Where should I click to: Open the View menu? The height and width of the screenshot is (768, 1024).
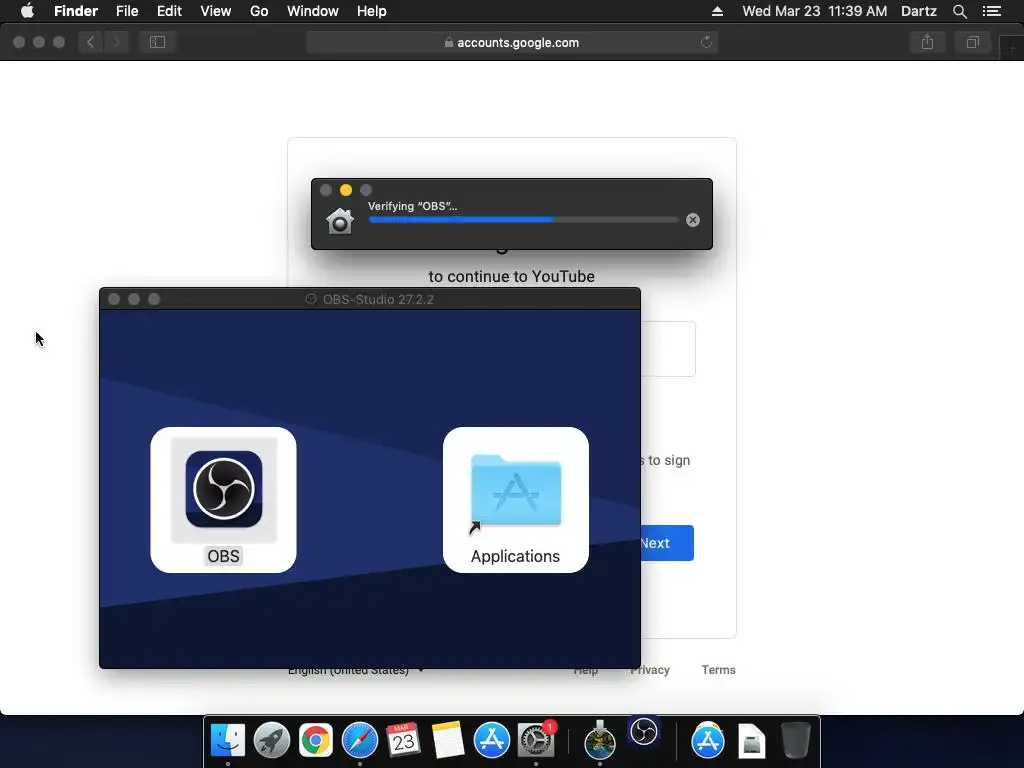pyautogui.click(x=216, y=11)
